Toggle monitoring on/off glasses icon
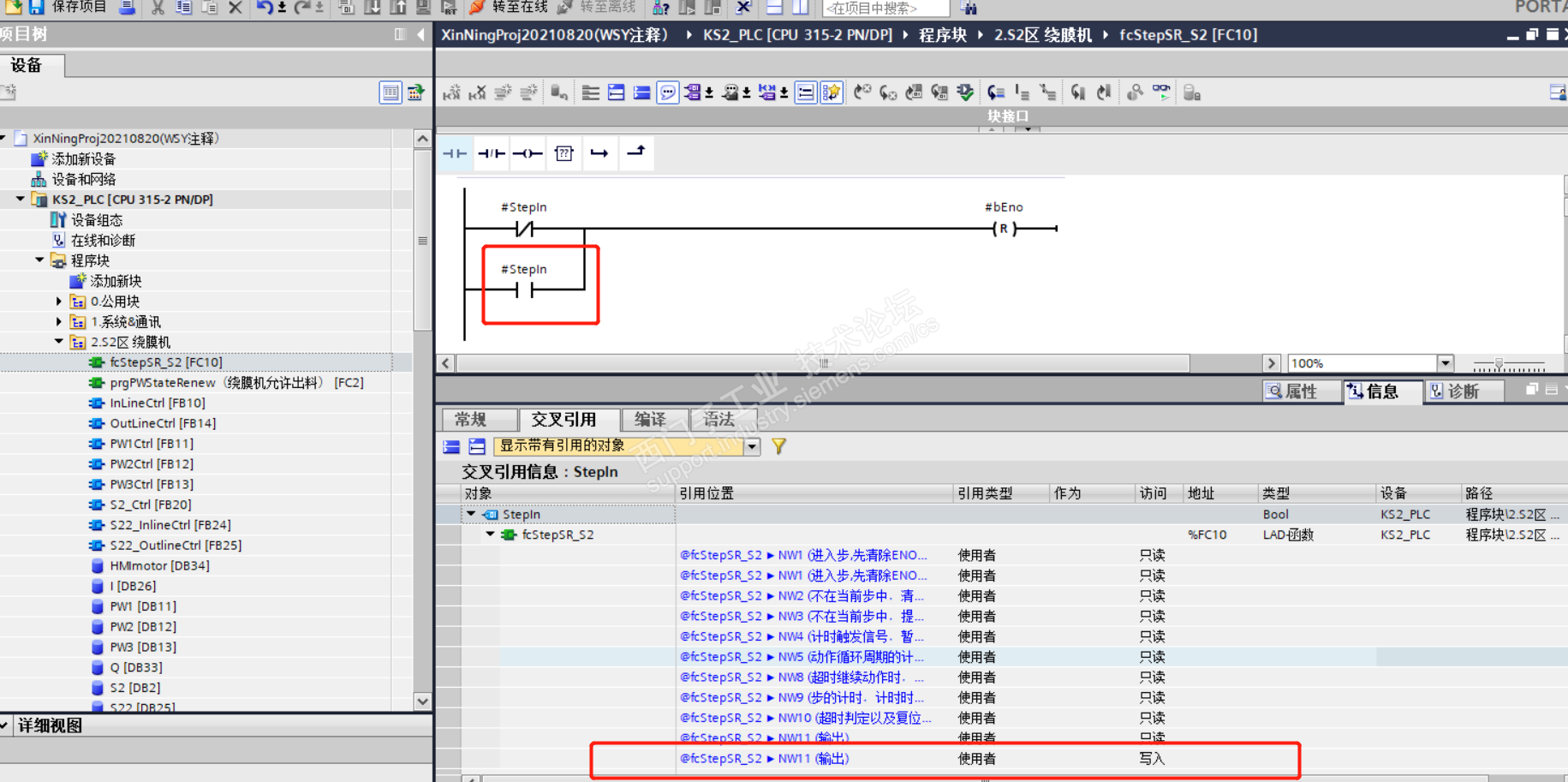 1161,93
